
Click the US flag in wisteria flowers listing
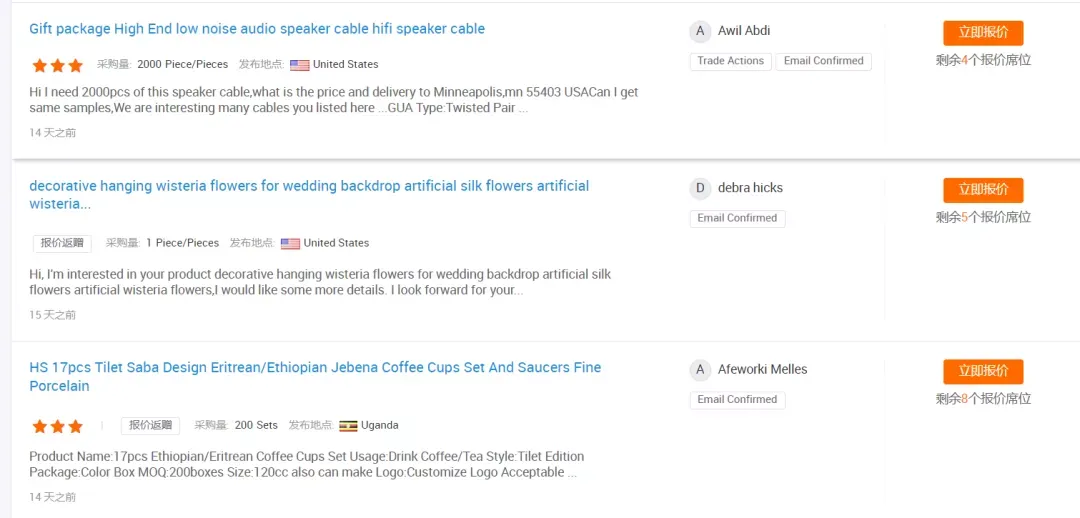click(x=290, y=243)
